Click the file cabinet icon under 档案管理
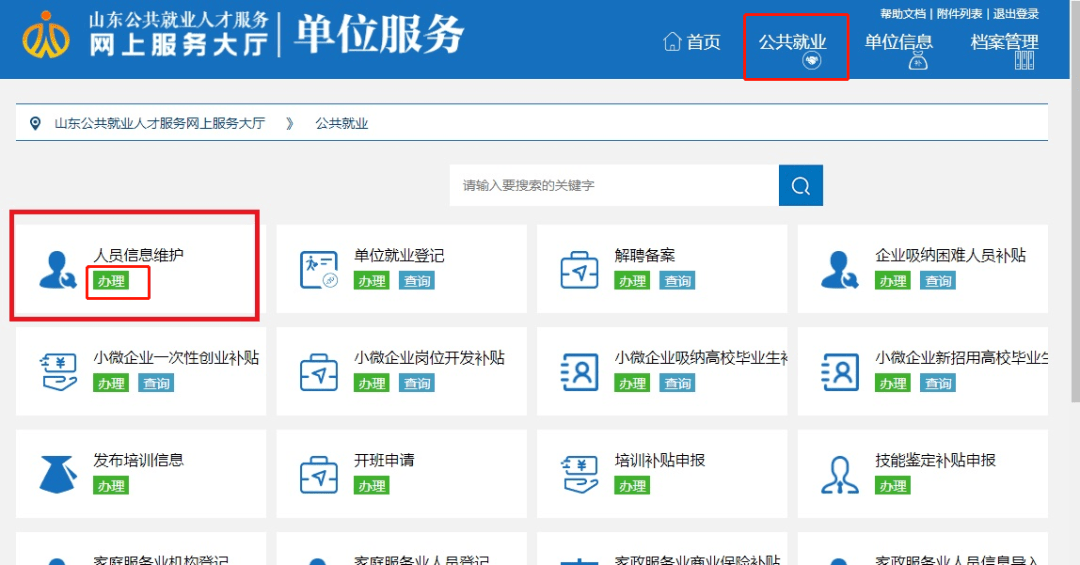 1024,61
